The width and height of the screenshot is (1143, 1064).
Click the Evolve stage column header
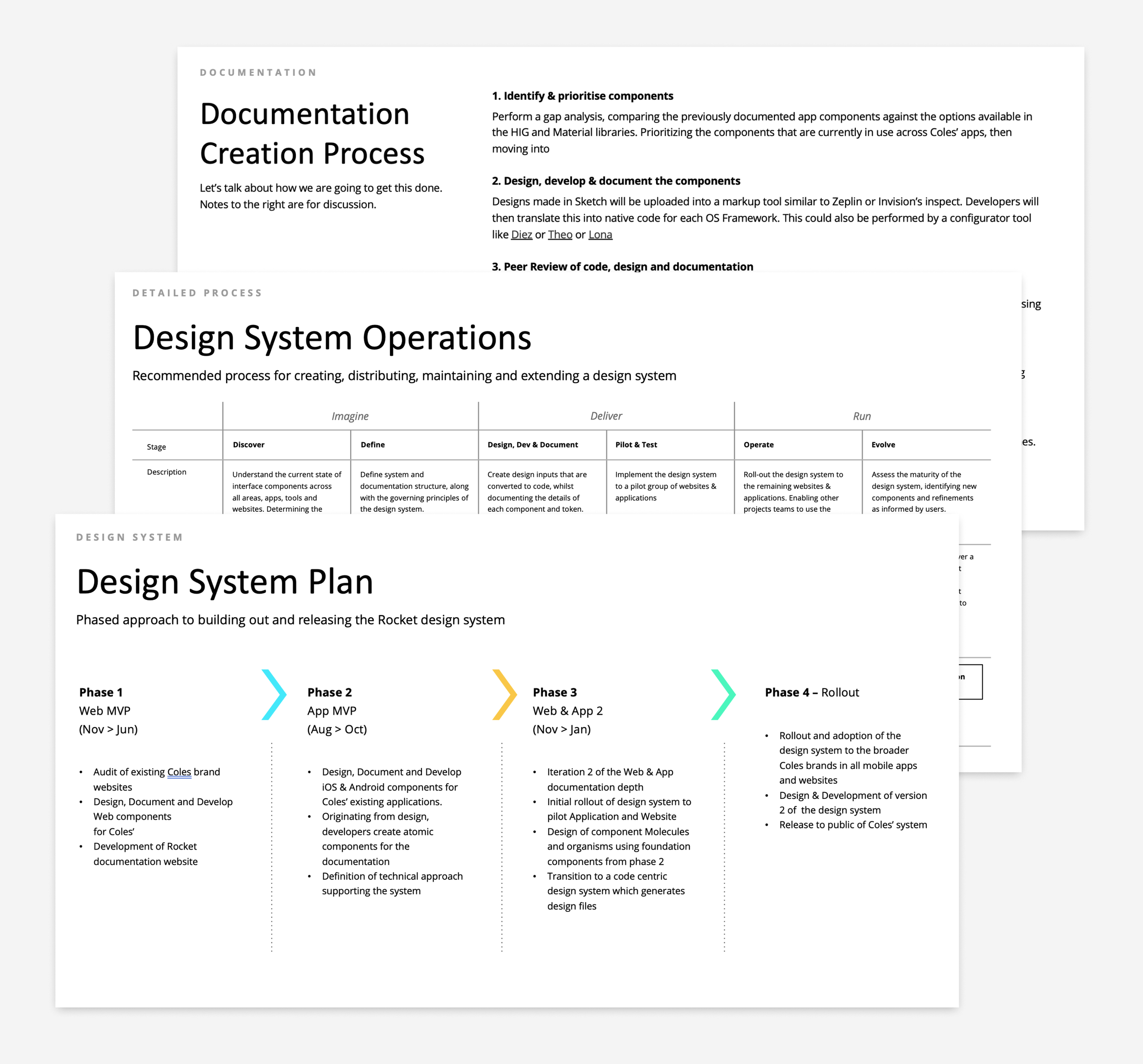[x=883, y=444]
